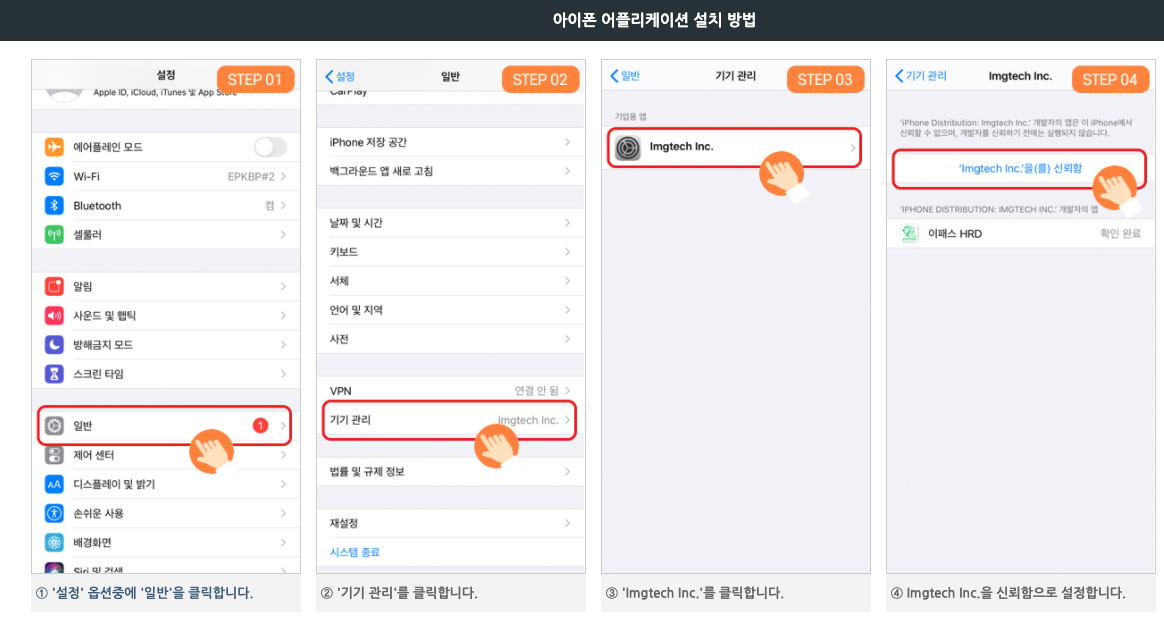Image resolution: width=1164 pixels, height=634 pixels.
Task: Click the red notification badge on 일반
Action: tap(260, 426)
